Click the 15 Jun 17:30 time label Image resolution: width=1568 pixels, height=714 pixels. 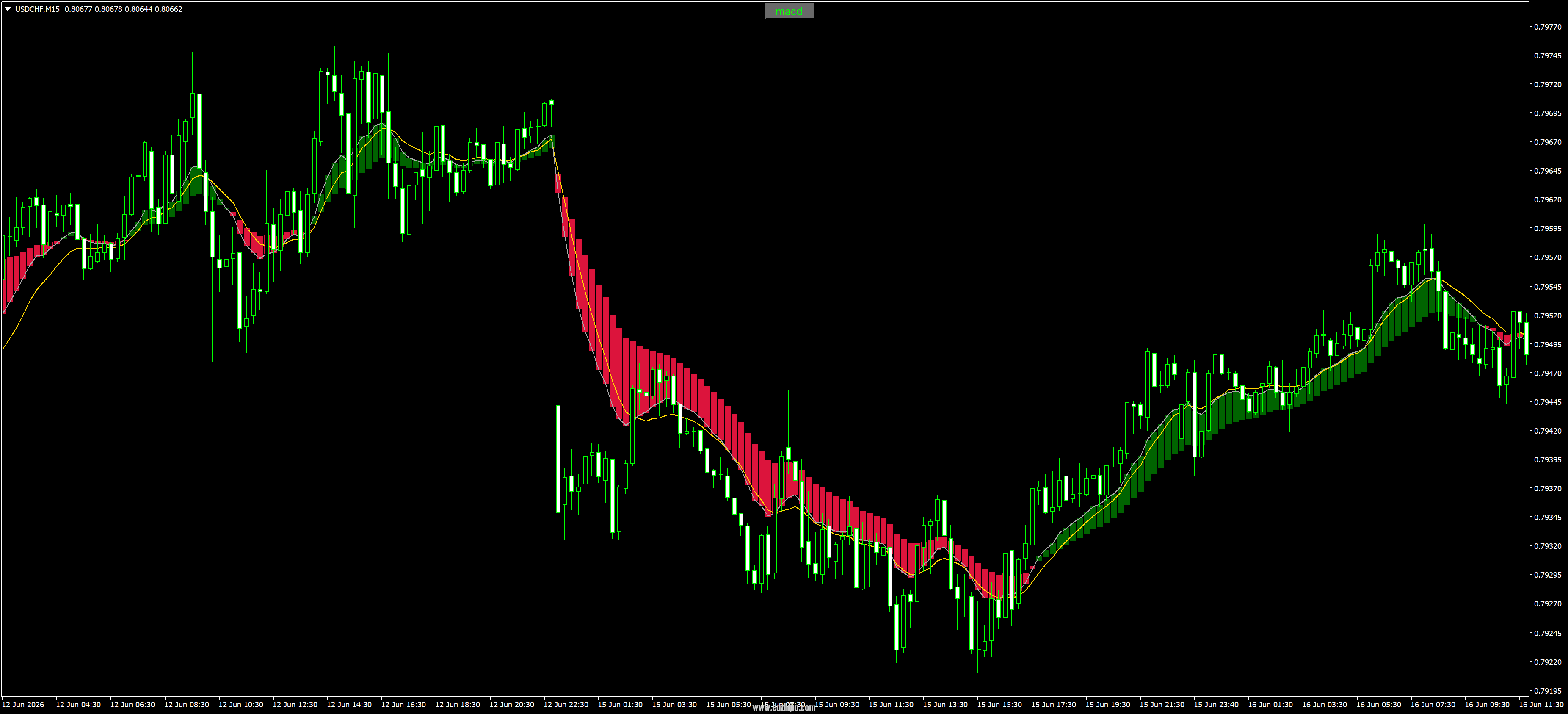1054,705
